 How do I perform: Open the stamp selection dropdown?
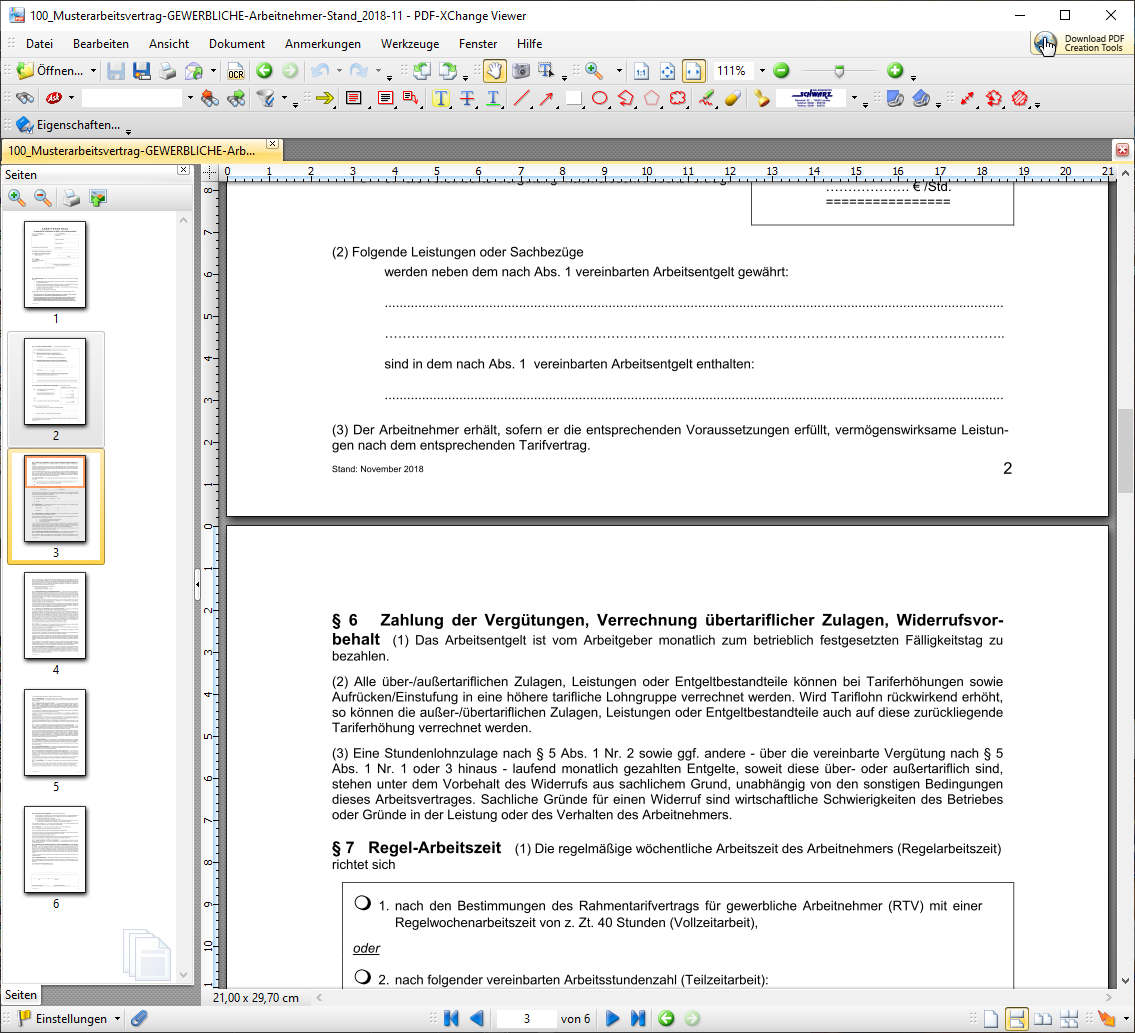[x=855, y=98]
